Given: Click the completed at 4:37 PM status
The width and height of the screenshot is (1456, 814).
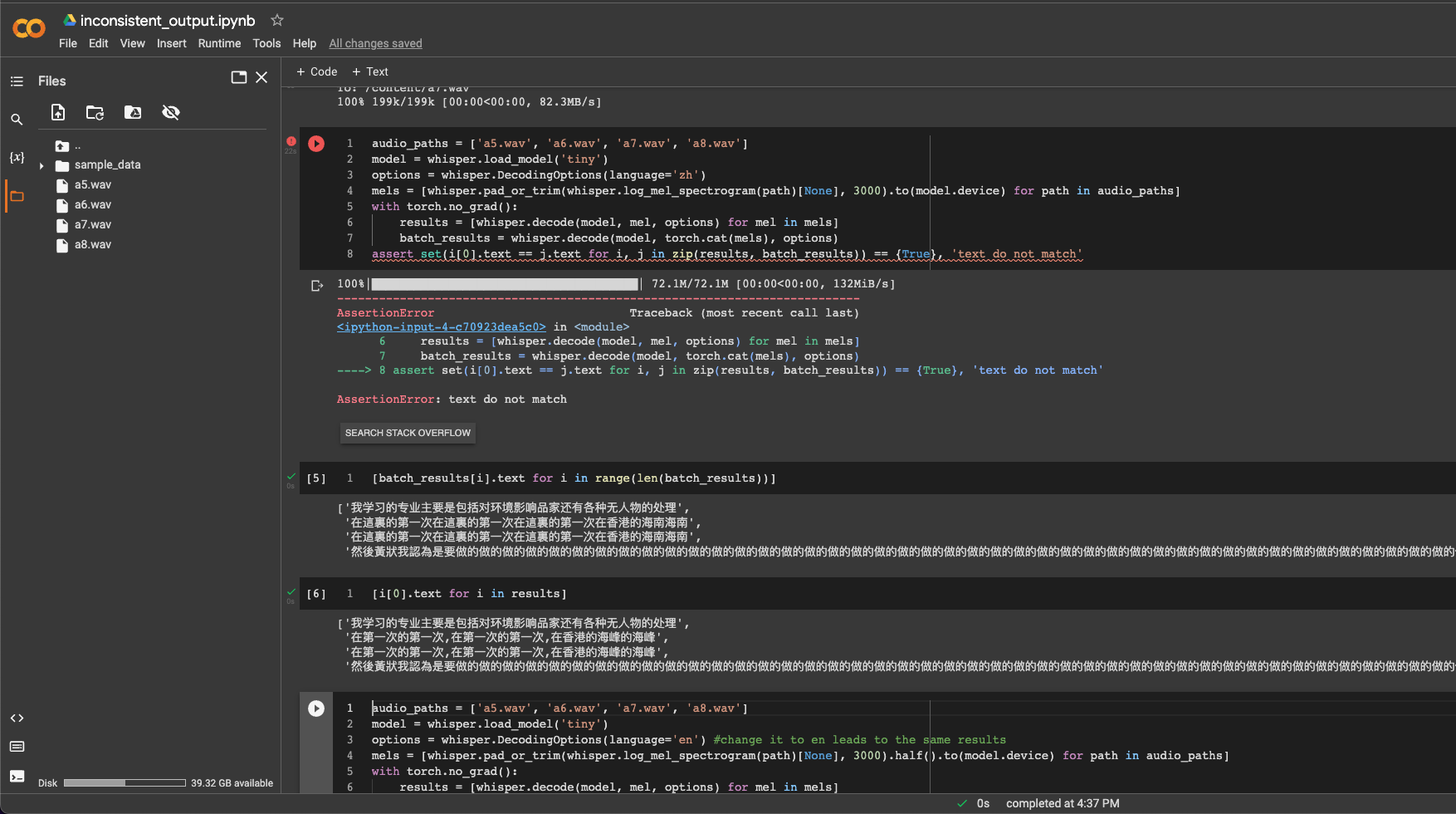Looking at the screenshot, I should click(1063, 803).
